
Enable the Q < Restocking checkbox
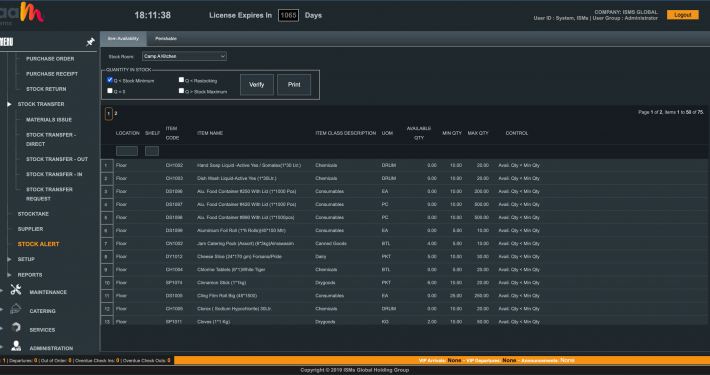coord(181,80)
